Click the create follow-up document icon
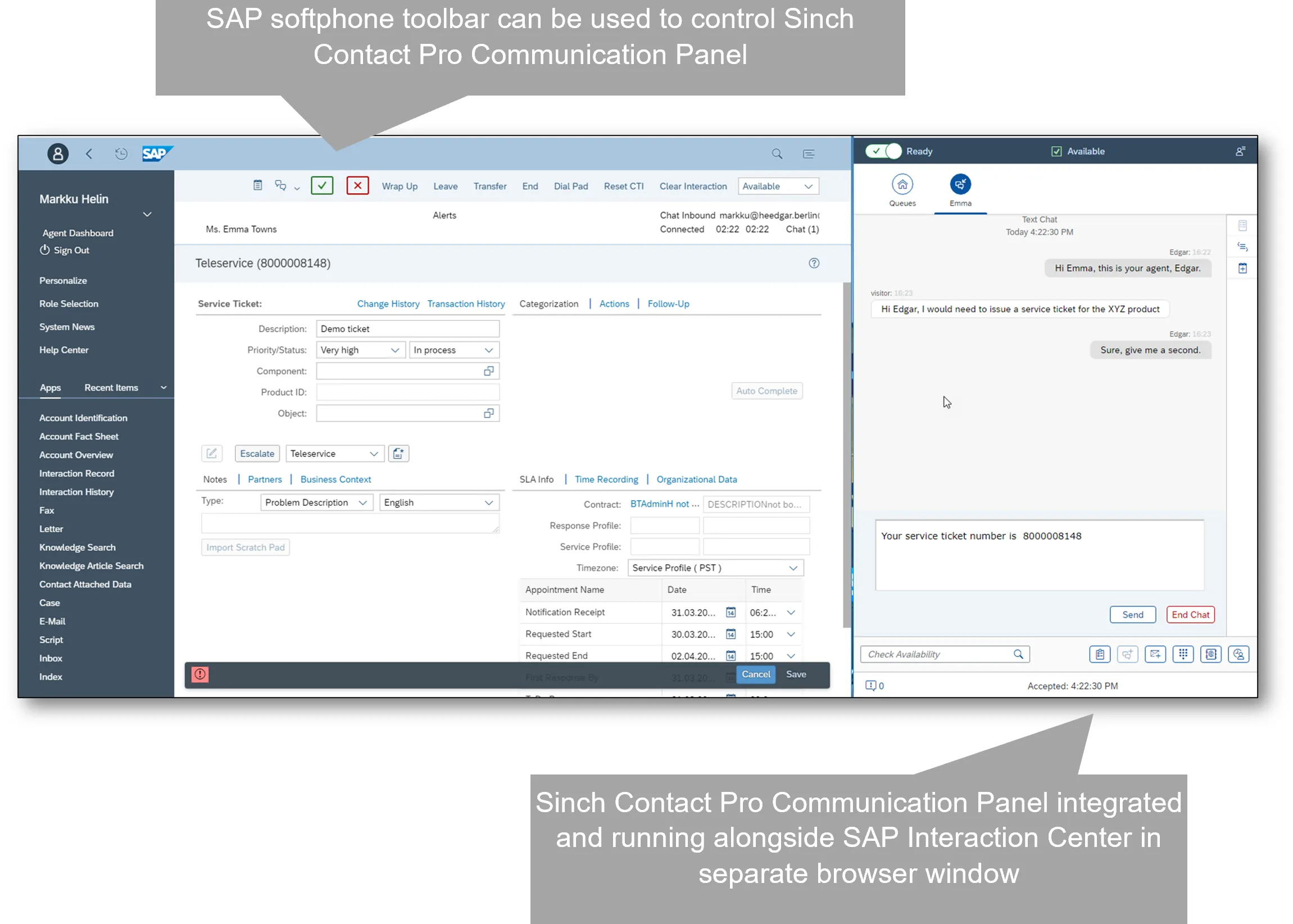 point(398,454)
